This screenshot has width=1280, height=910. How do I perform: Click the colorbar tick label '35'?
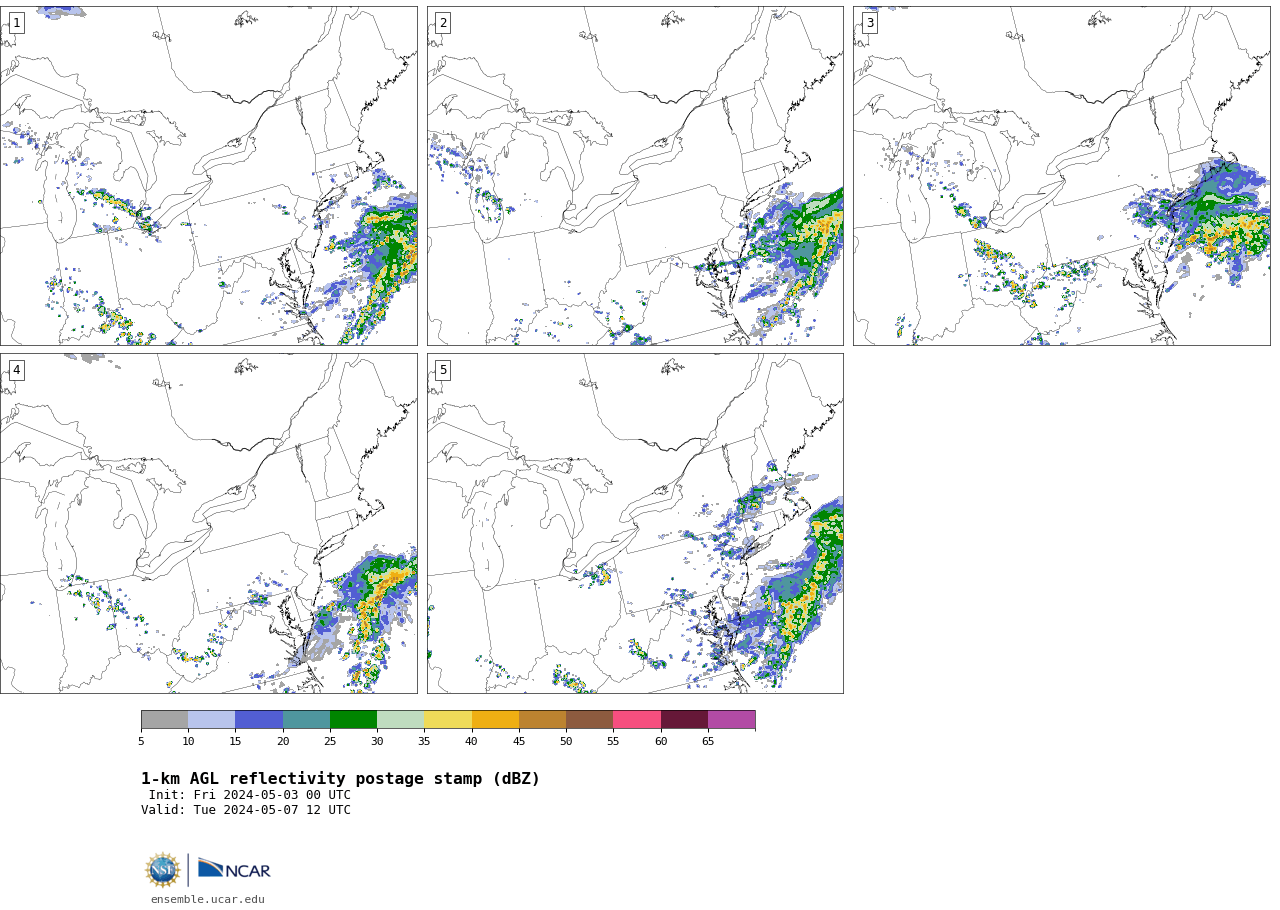click(424, 741)
